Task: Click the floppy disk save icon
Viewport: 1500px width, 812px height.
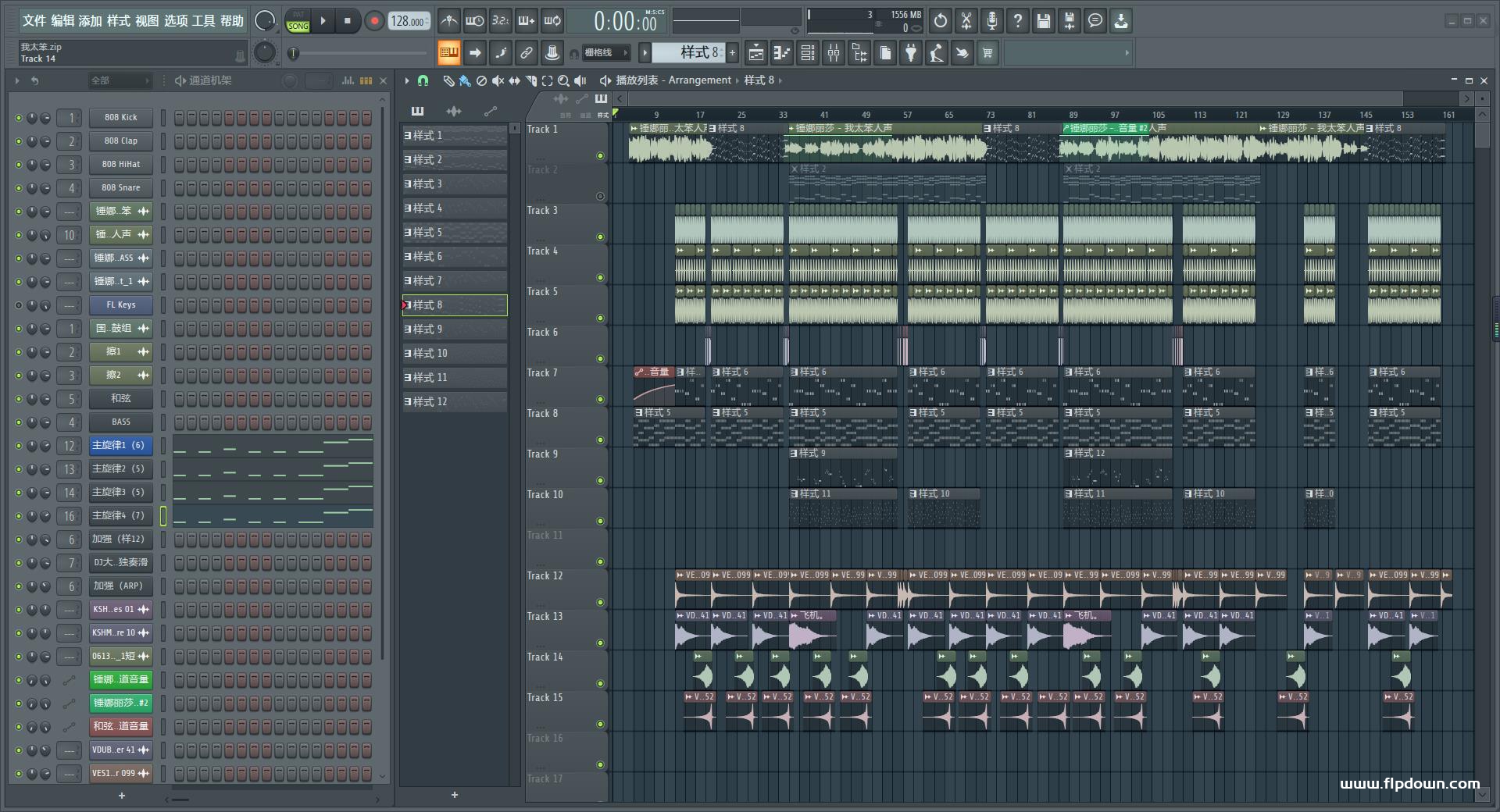Action: click(x=1044, y=21)
